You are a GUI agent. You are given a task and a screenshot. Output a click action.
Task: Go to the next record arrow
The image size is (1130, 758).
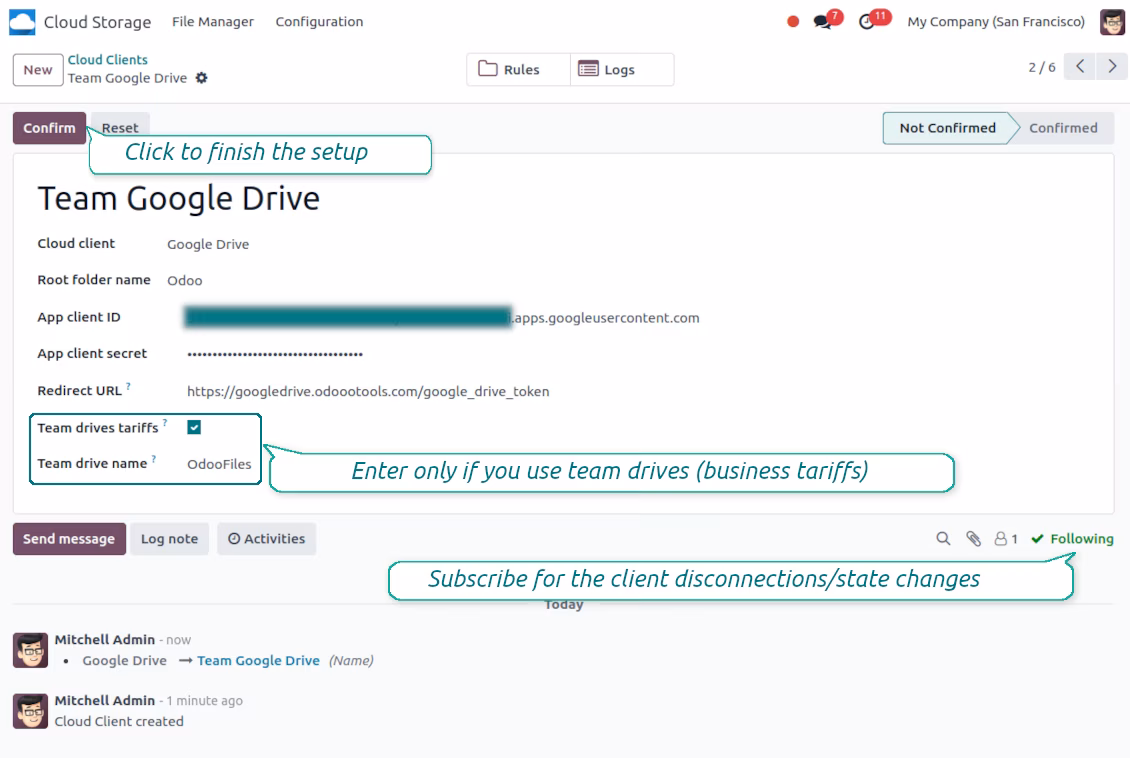pyautogui.click(x=1112, y=66)
